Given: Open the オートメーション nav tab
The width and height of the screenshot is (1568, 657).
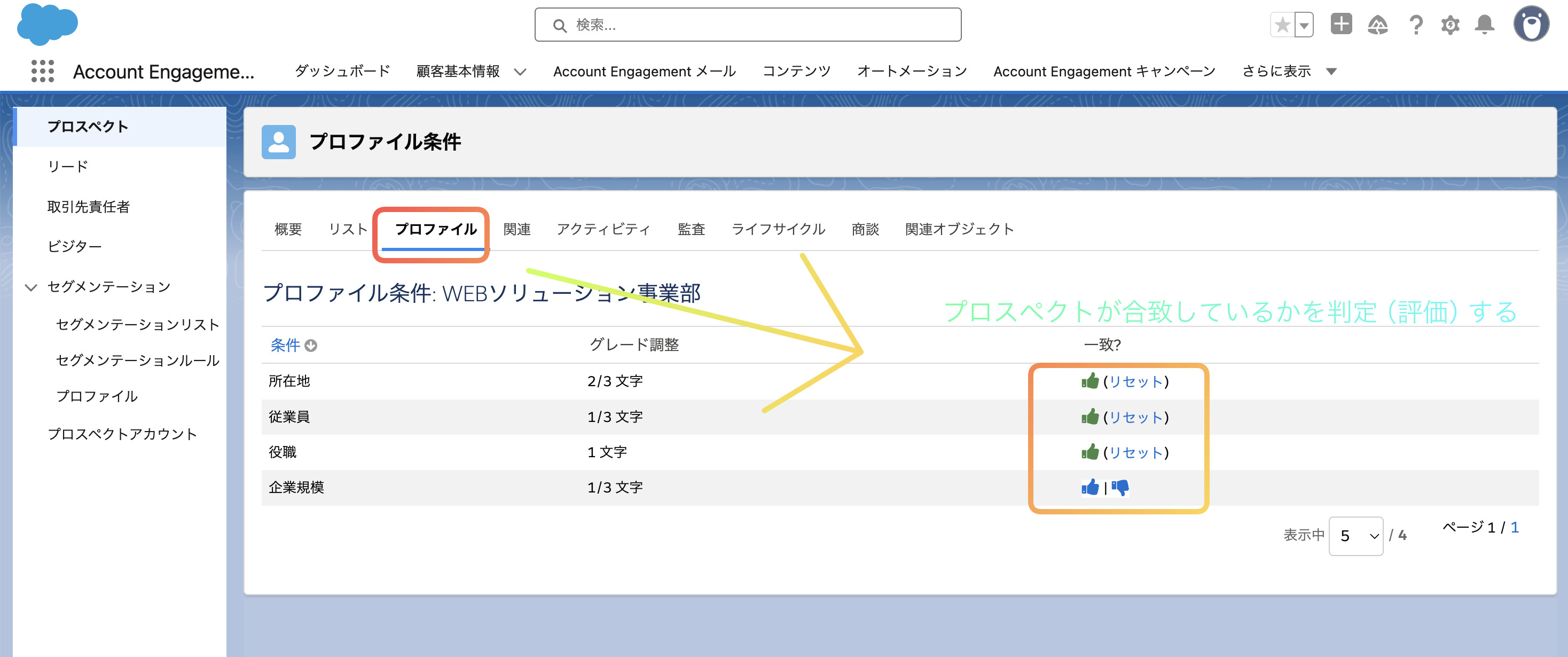Looking at the screenshot, I should tap(912, 71).
